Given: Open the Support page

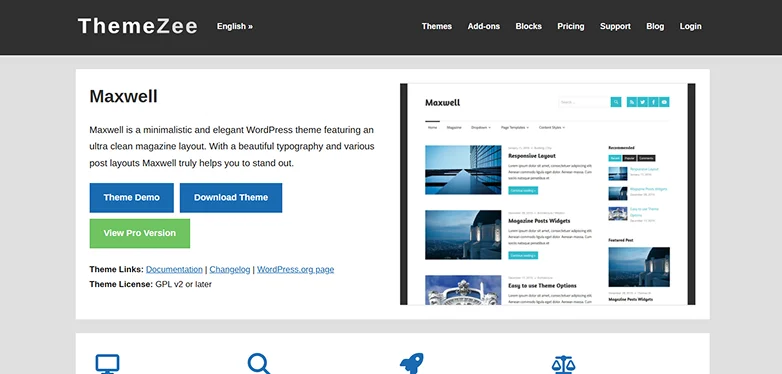Looking at the screenshot, I should (615, 26).
